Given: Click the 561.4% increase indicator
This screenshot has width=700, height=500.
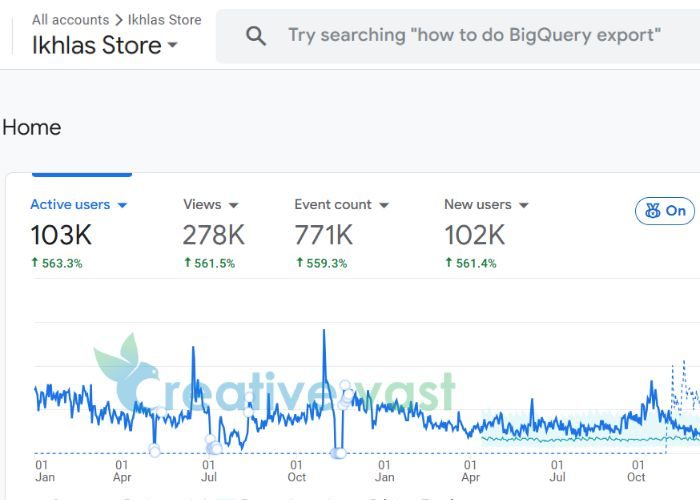Looking at the screenshot, I should (471, 263).
